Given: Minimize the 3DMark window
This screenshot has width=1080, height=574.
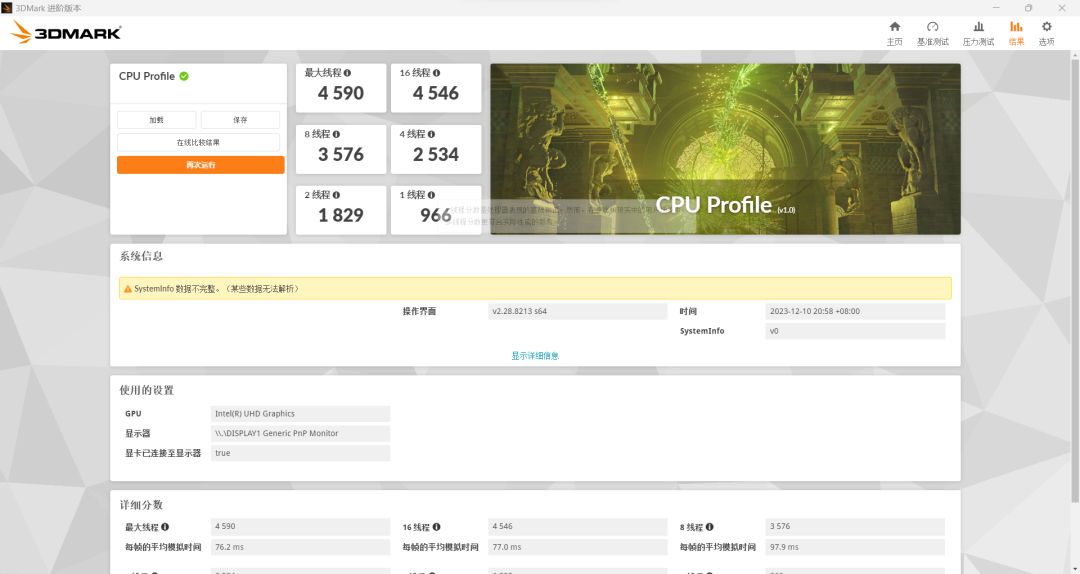Looking at the screenshot, I should coord(996,8).
